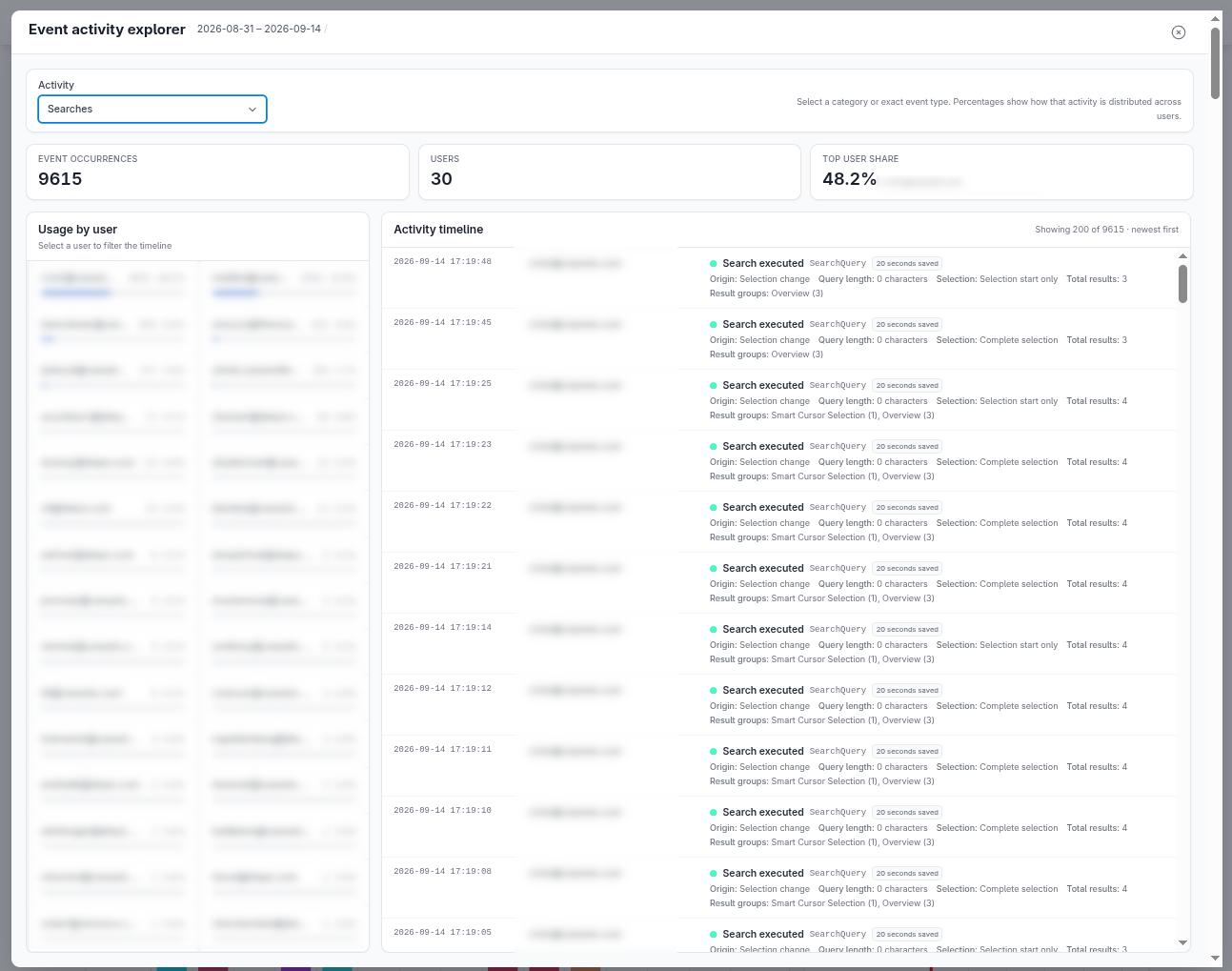1232x971 pixels.
Task: Click the timeline scrollbar up arrow
Action: pyautogui.click(x=1182, y=256)
